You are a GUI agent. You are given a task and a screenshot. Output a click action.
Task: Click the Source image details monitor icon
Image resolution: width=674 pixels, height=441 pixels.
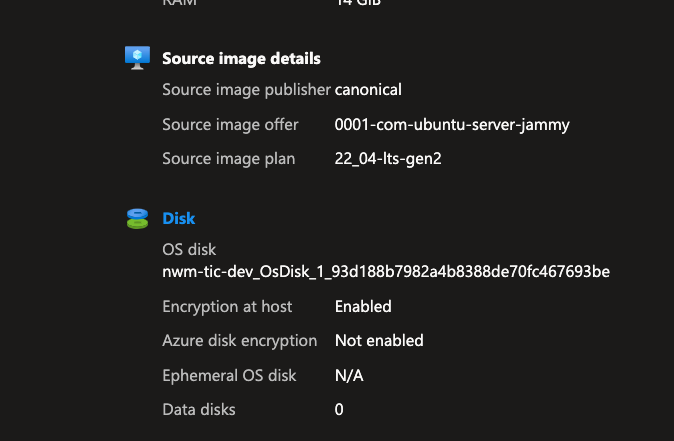[138, 58]
